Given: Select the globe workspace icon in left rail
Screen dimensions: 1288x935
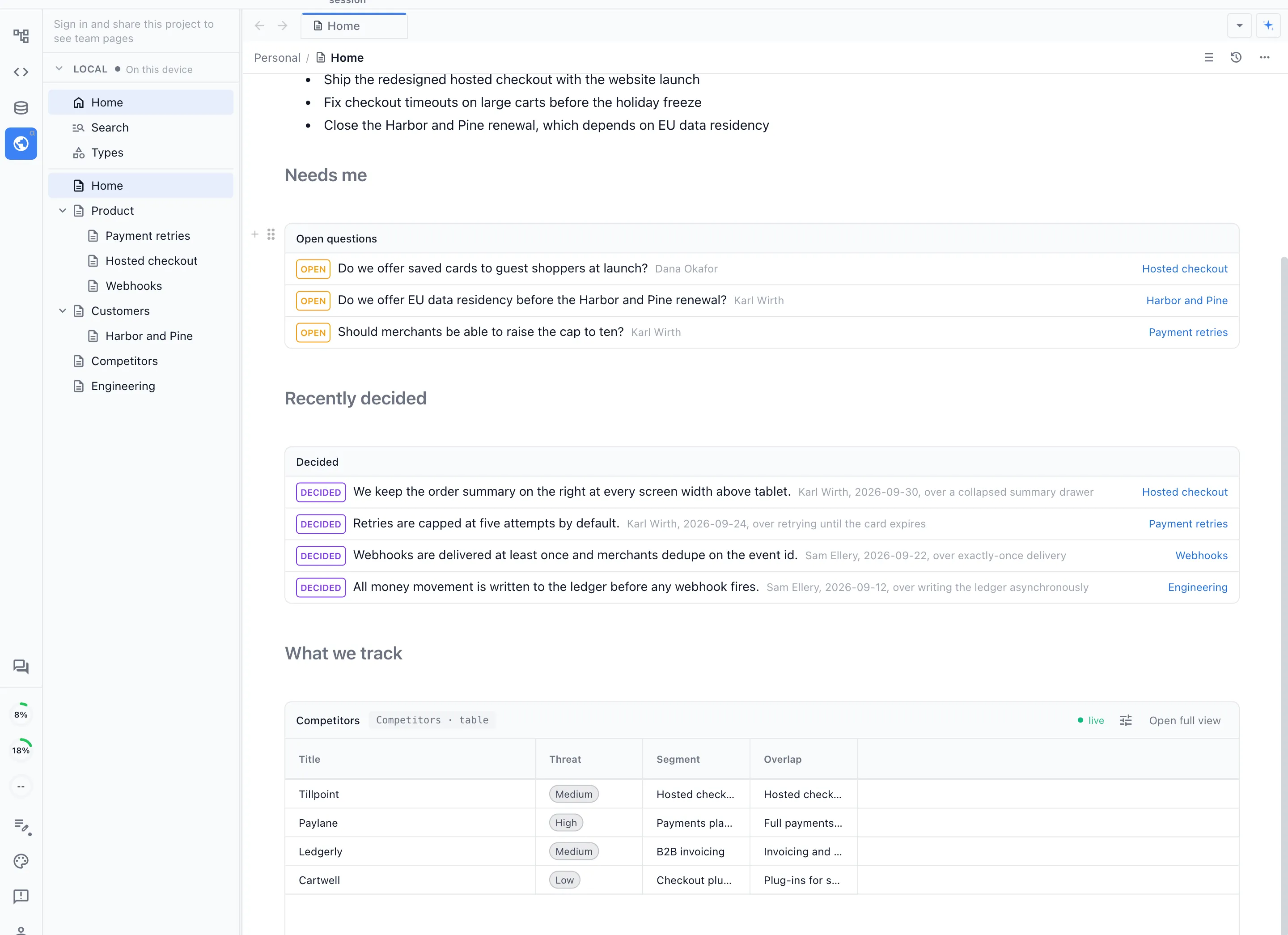Looking at the screenshot, I should pos(21,144).
